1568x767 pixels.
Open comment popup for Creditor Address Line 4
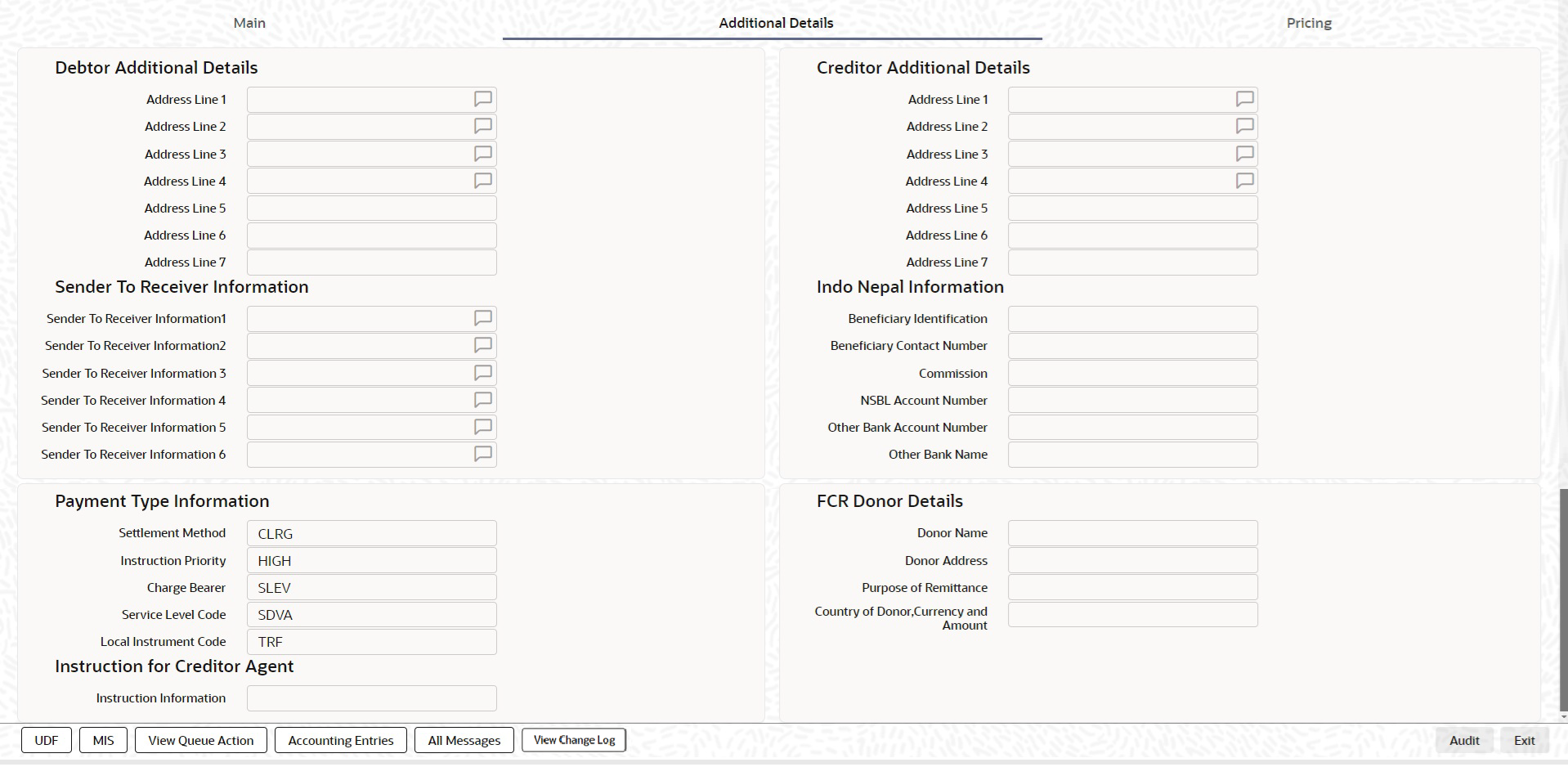click(x=1244, y=181)
